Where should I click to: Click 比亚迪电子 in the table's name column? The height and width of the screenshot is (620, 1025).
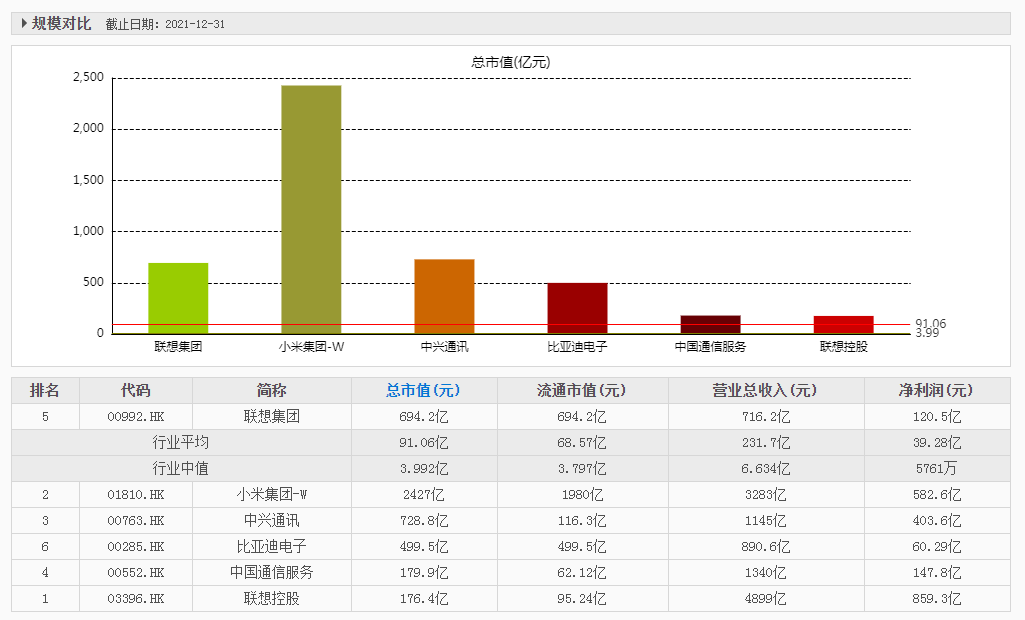click(271, 546)
